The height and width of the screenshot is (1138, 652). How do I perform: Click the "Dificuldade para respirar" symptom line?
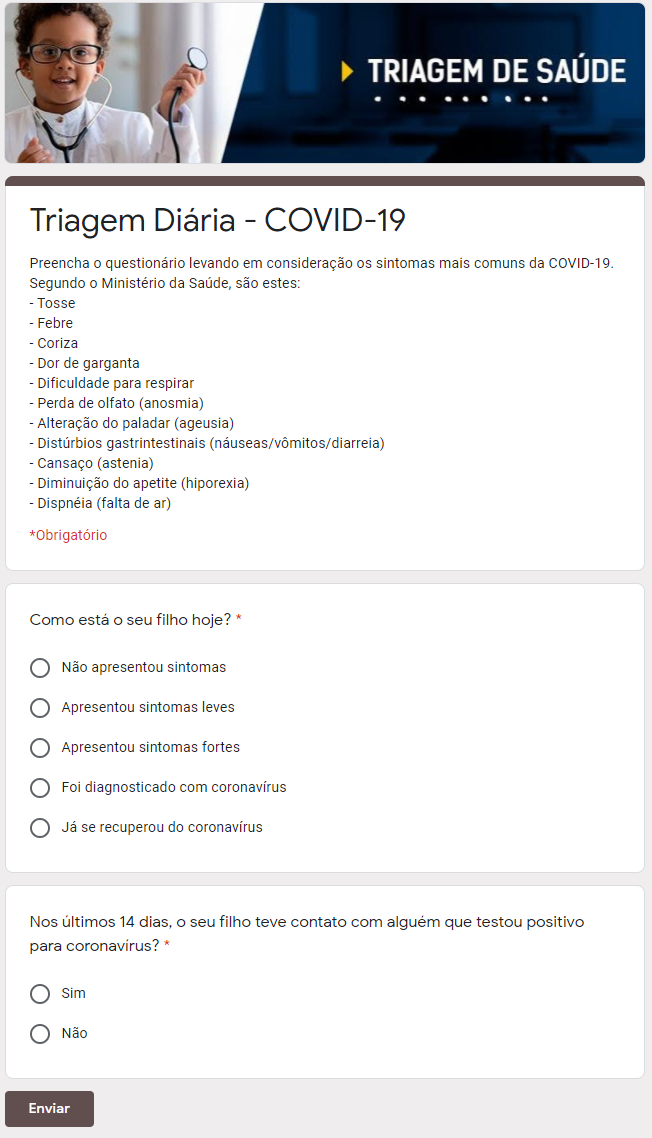coord(112,383)
